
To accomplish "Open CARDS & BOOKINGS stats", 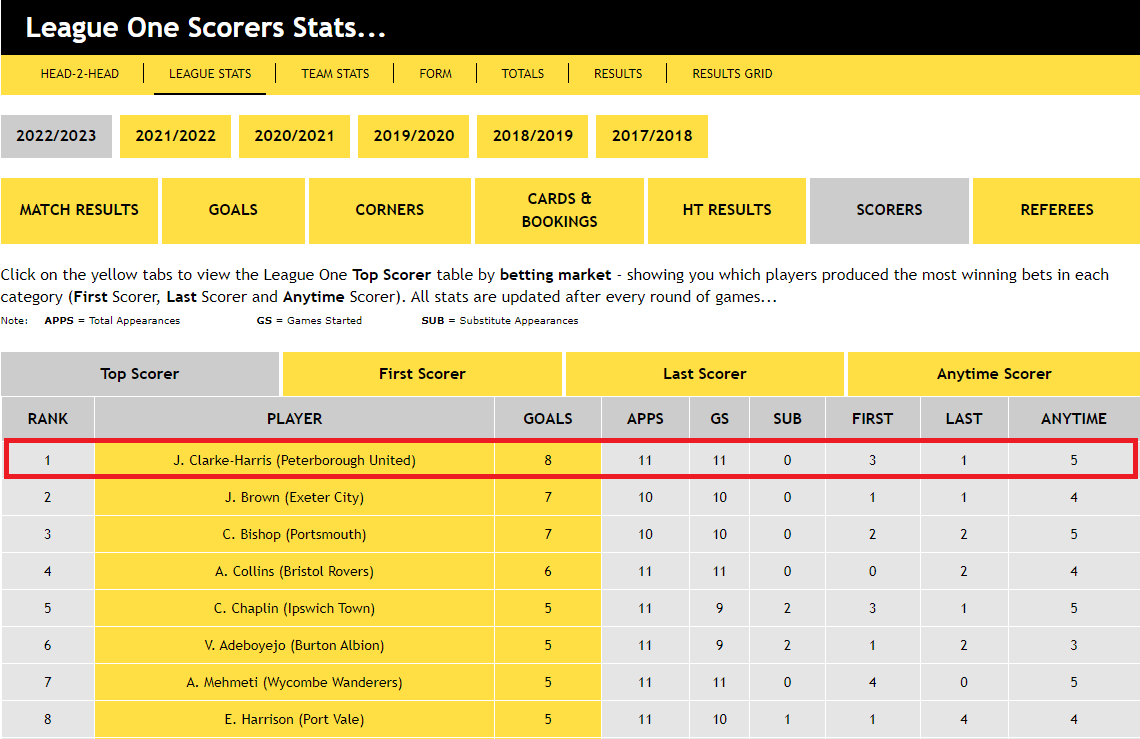I will 558,210.
